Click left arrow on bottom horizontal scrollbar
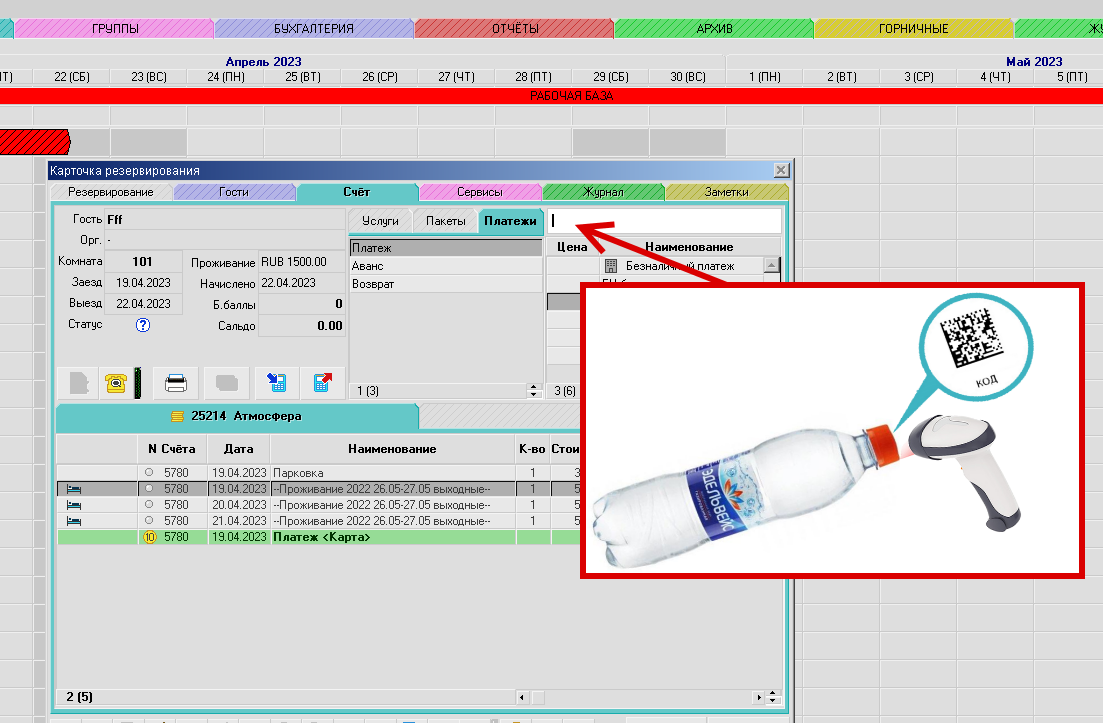Image resolution: width=1103 pixels, height=723 pixels. click(522, 696)
